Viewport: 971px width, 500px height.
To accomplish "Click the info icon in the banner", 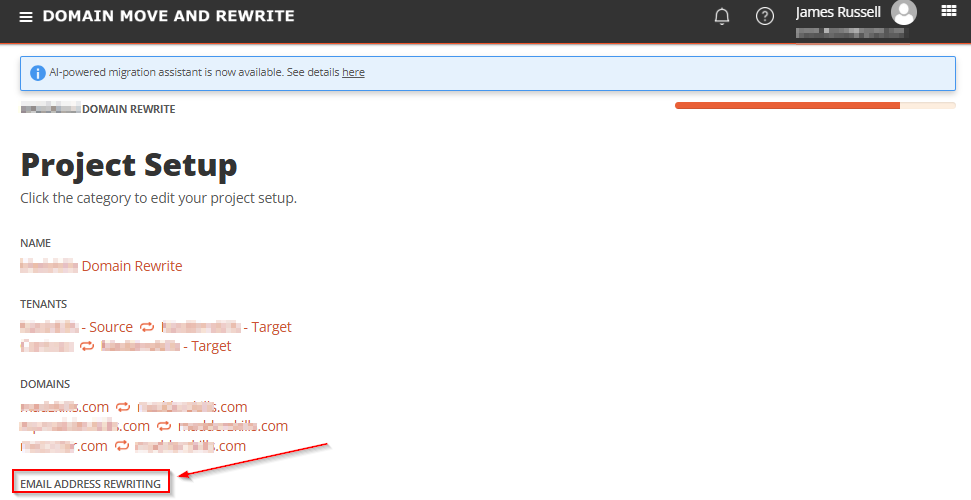I will point(38,73).
